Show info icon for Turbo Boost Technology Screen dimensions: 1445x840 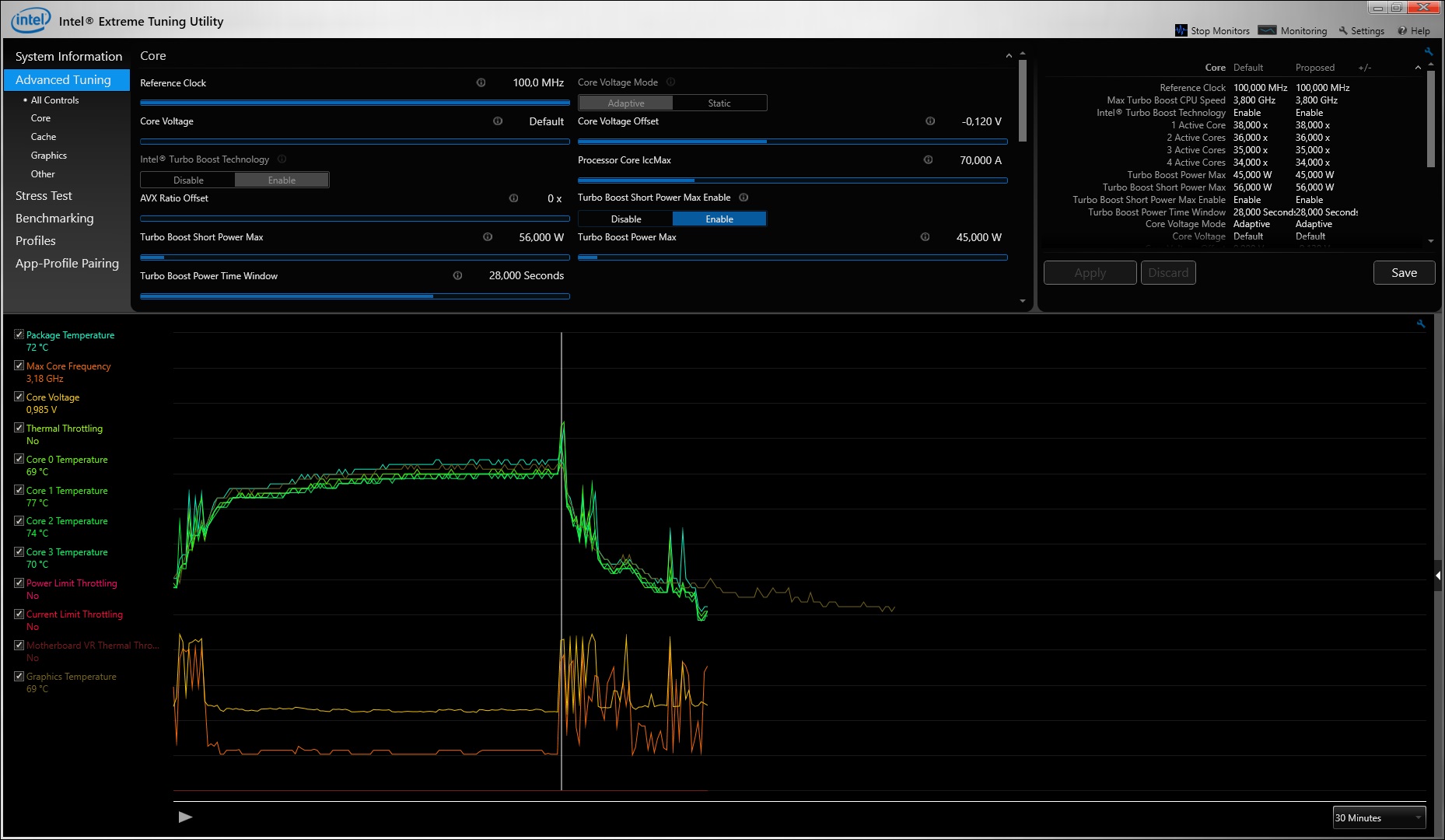point(282,159)
